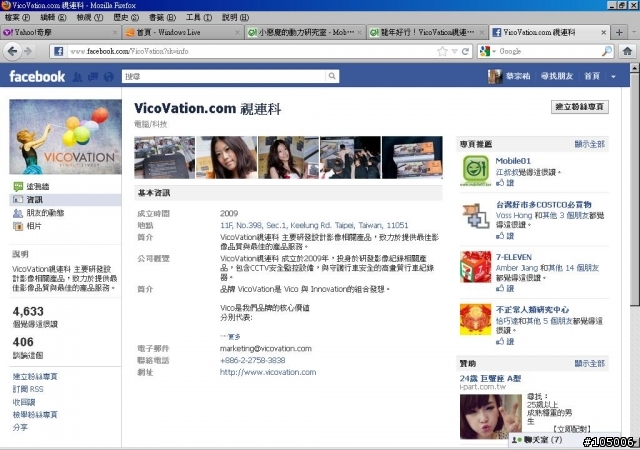
Task: Select 資訊 in the left sidebar
Action: point(65,200)
